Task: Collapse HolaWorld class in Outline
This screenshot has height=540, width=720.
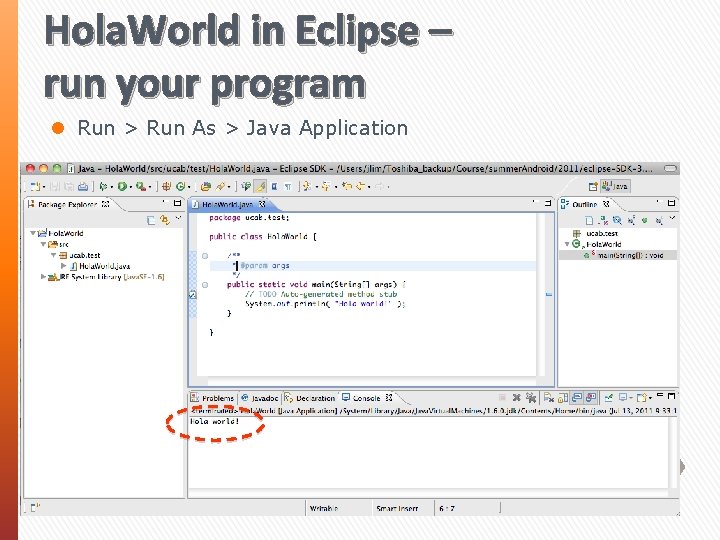Action: tap(567, 244)
